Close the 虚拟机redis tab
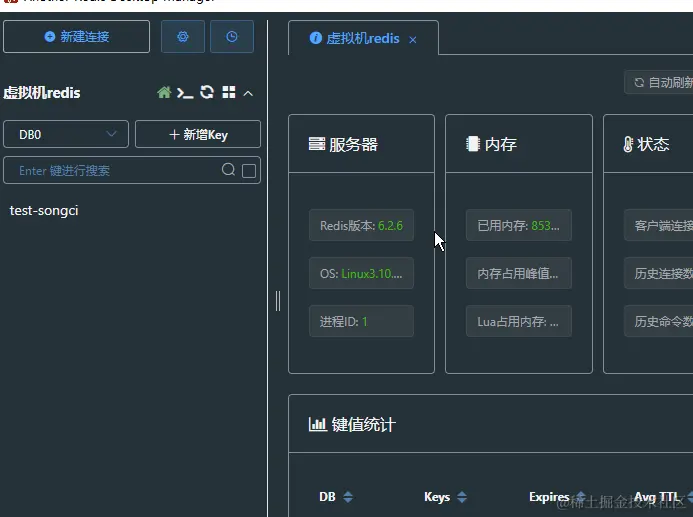The image size is (693, 517). [x=413, y=40]
